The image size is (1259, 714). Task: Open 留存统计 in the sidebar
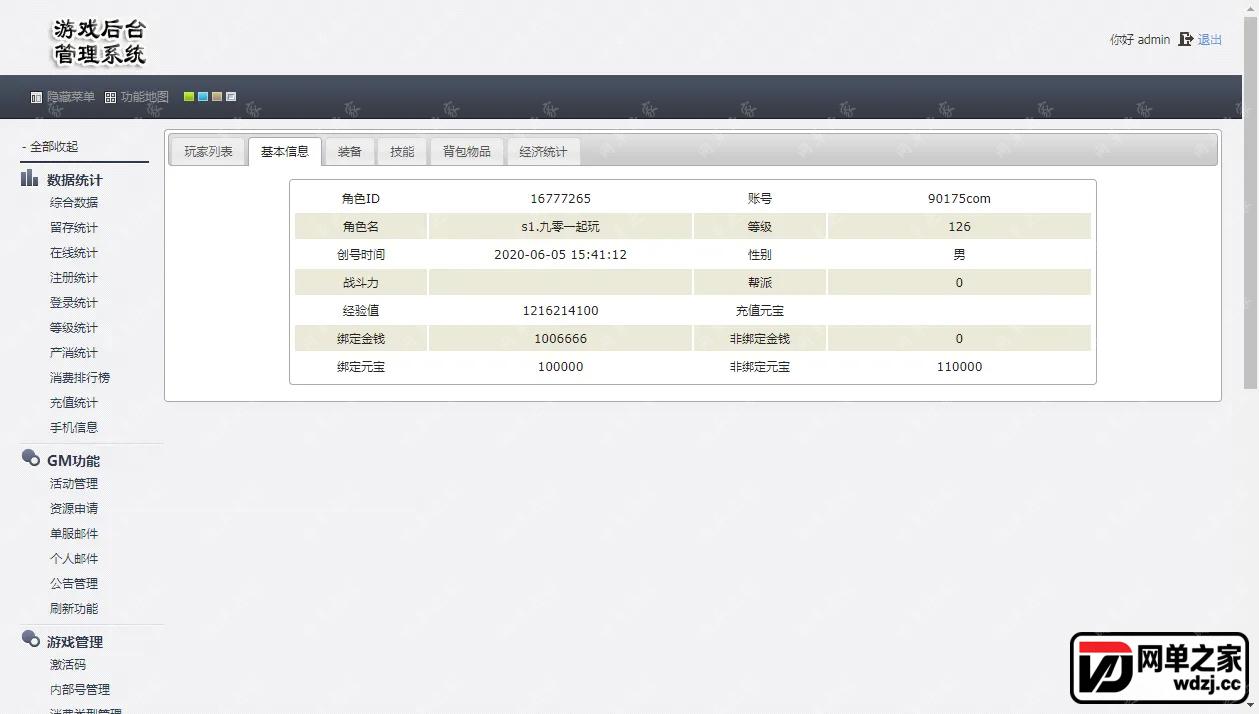point(74,227)
